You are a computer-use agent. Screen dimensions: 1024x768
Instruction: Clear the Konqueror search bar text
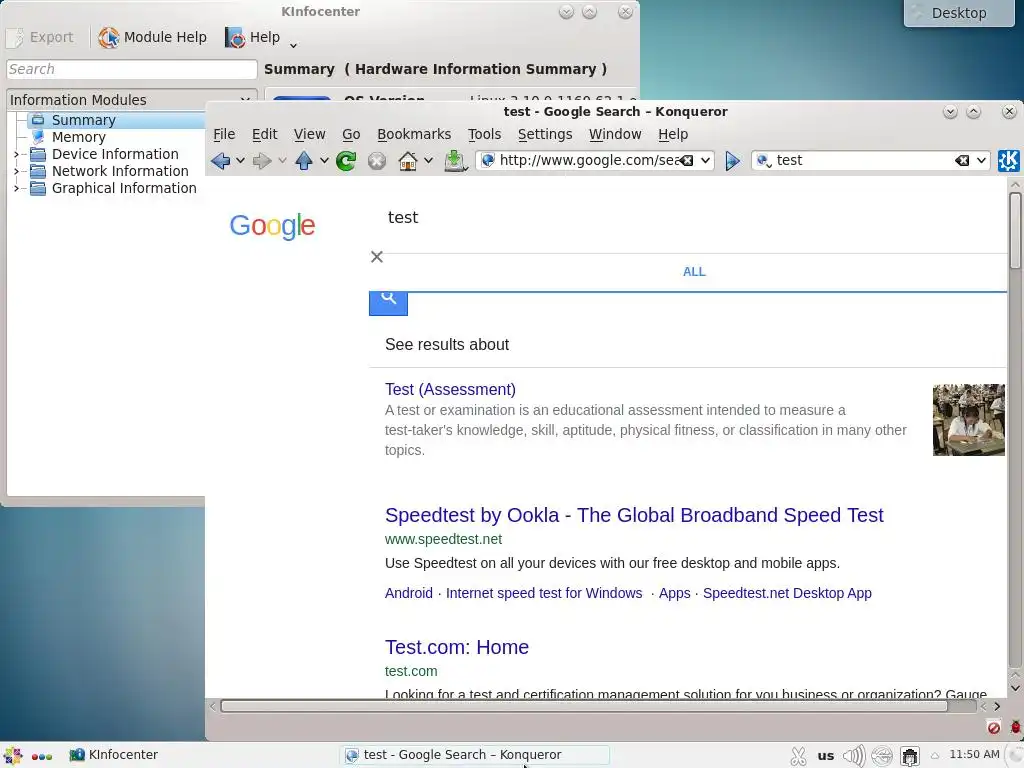[961, 161]
